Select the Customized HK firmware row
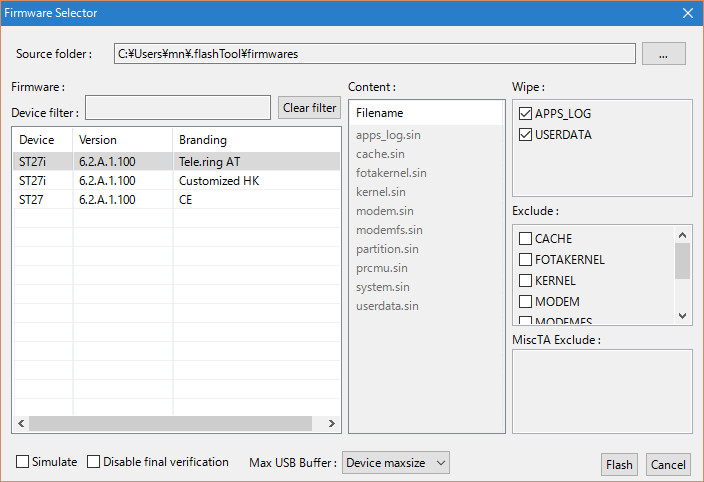Viewport: 704px width, 482px height. tap(176, 181)
